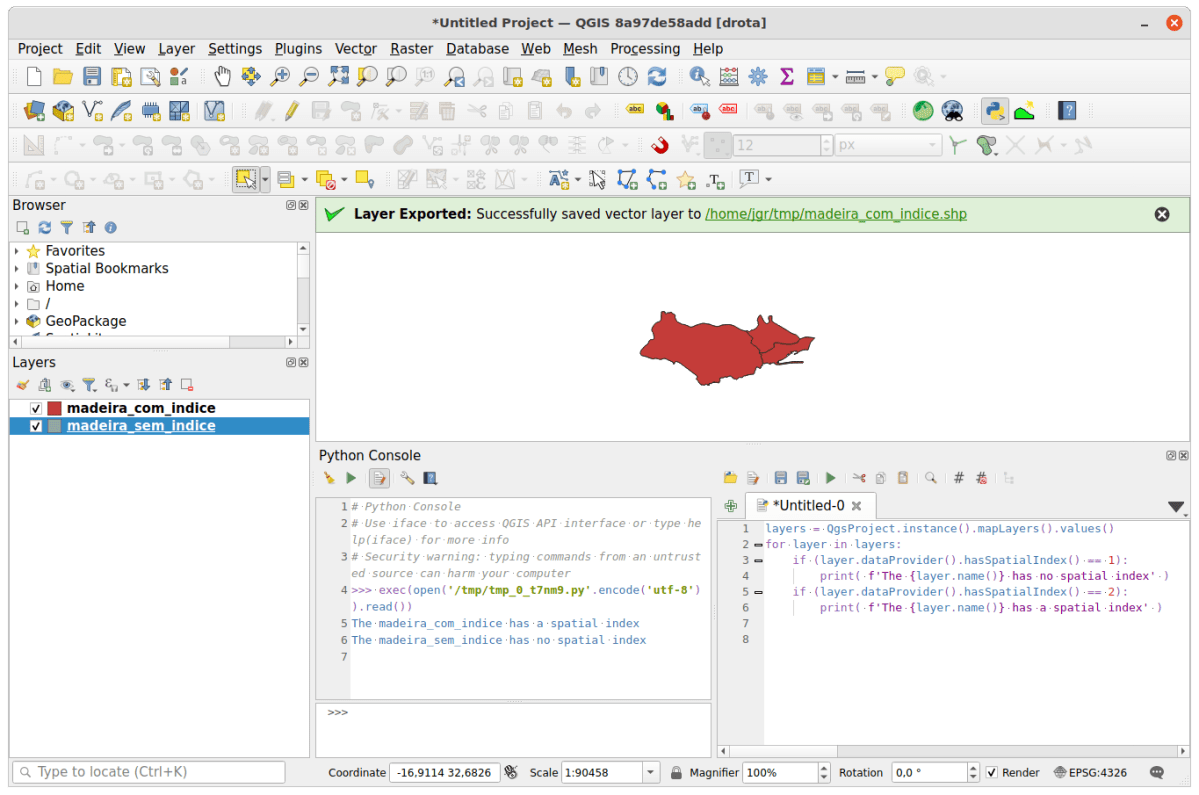The image size is (1199, 795).
Task: Open the editor tab list dropdown arrow
Action: 1176,507
